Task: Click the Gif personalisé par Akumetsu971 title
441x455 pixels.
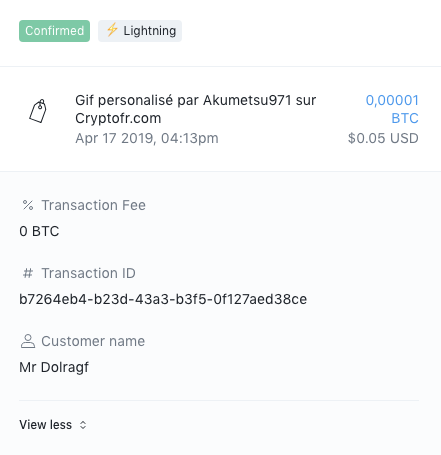Action: (x=195, y=109)
